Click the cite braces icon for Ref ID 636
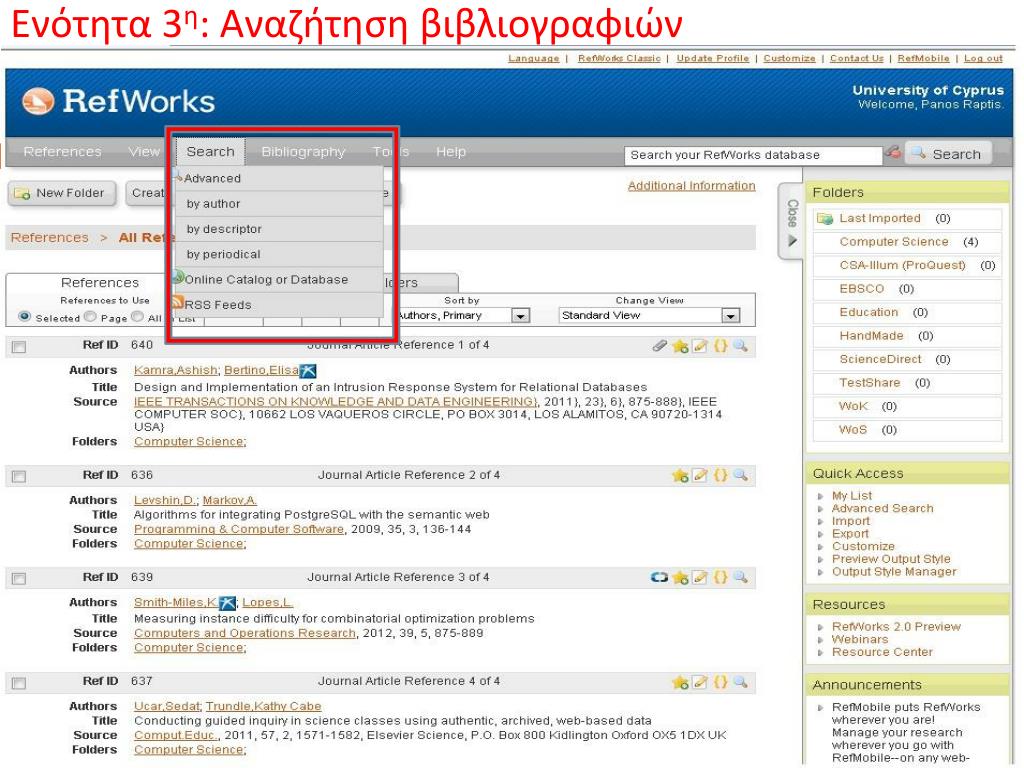The width and height of the screenshot is (1024, 768). [x=720, y=475]
